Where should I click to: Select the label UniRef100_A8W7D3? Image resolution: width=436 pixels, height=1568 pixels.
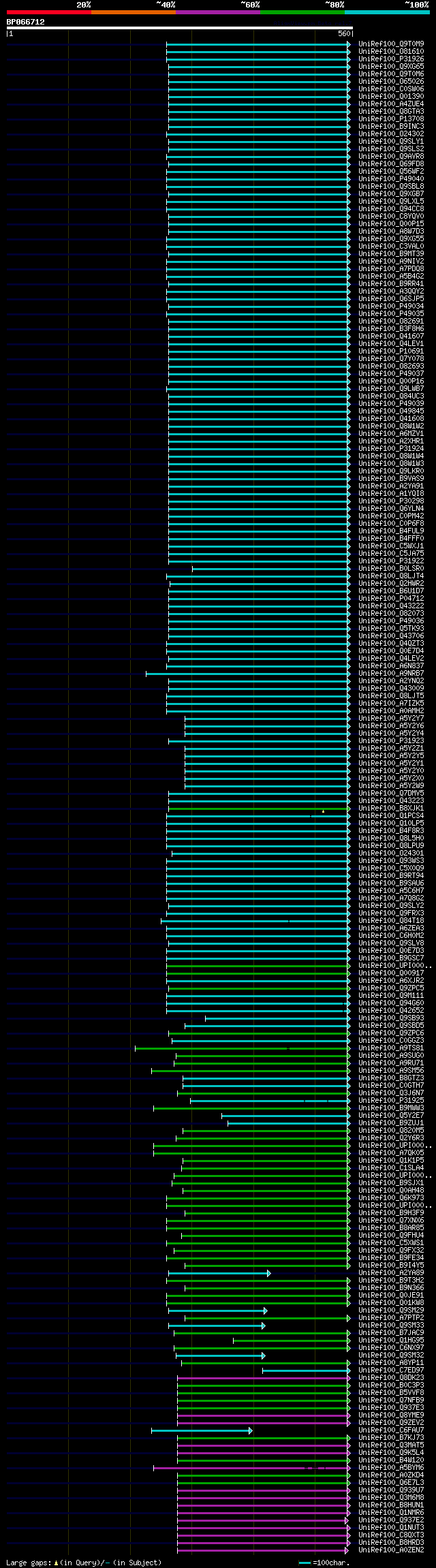tap(391, 232)
